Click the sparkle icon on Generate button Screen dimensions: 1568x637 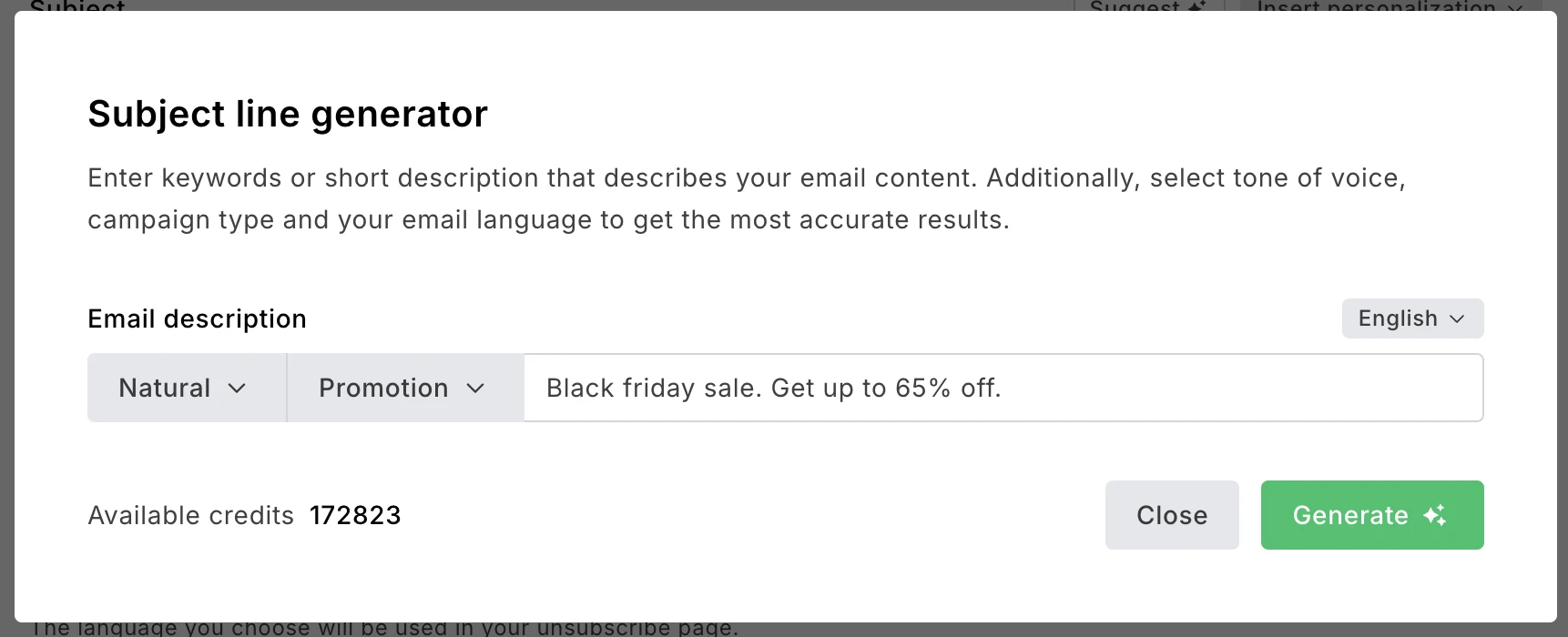(1435, 515)
